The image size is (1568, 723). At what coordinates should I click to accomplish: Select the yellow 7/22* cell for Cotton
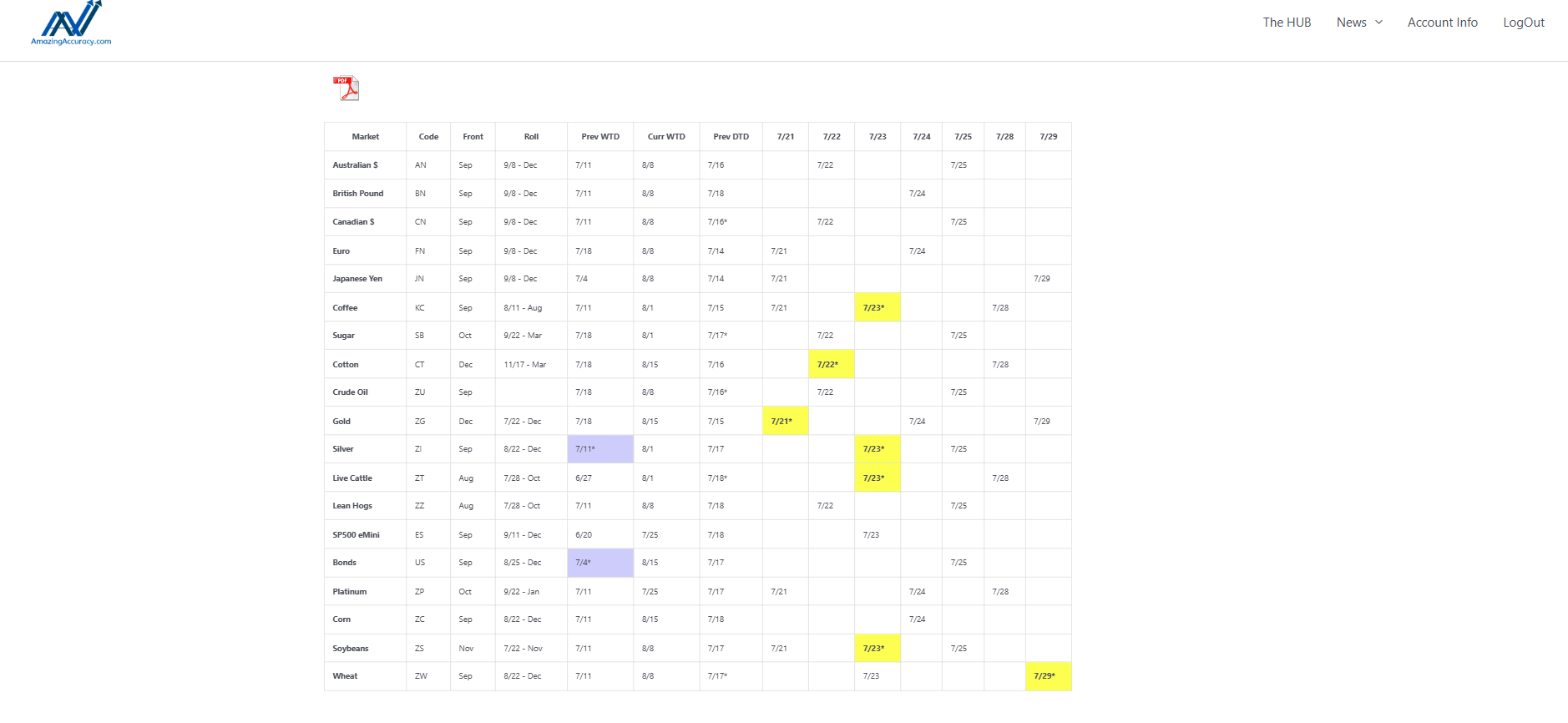tap(831, 364)
